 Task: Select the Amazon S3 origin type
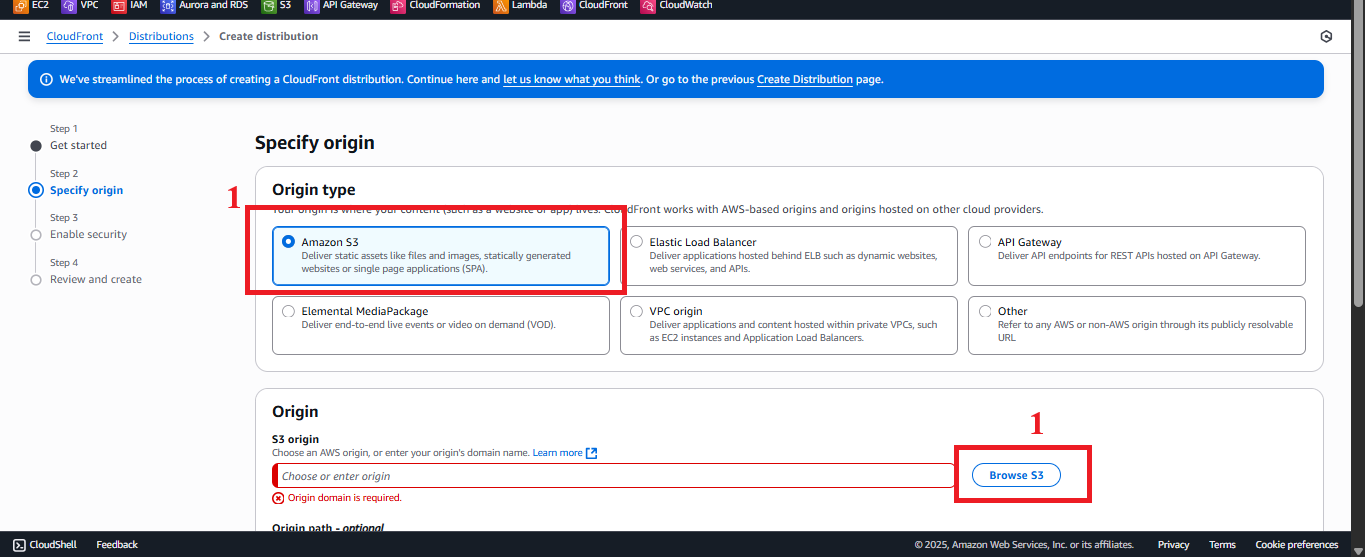pyautogui.click(x=440, y=256)
